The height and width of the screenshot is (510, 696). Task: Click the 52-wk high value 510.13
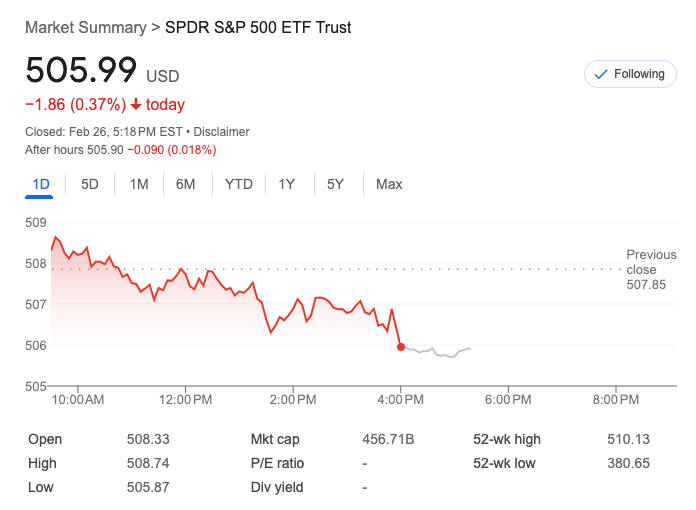tap(628, 439)
